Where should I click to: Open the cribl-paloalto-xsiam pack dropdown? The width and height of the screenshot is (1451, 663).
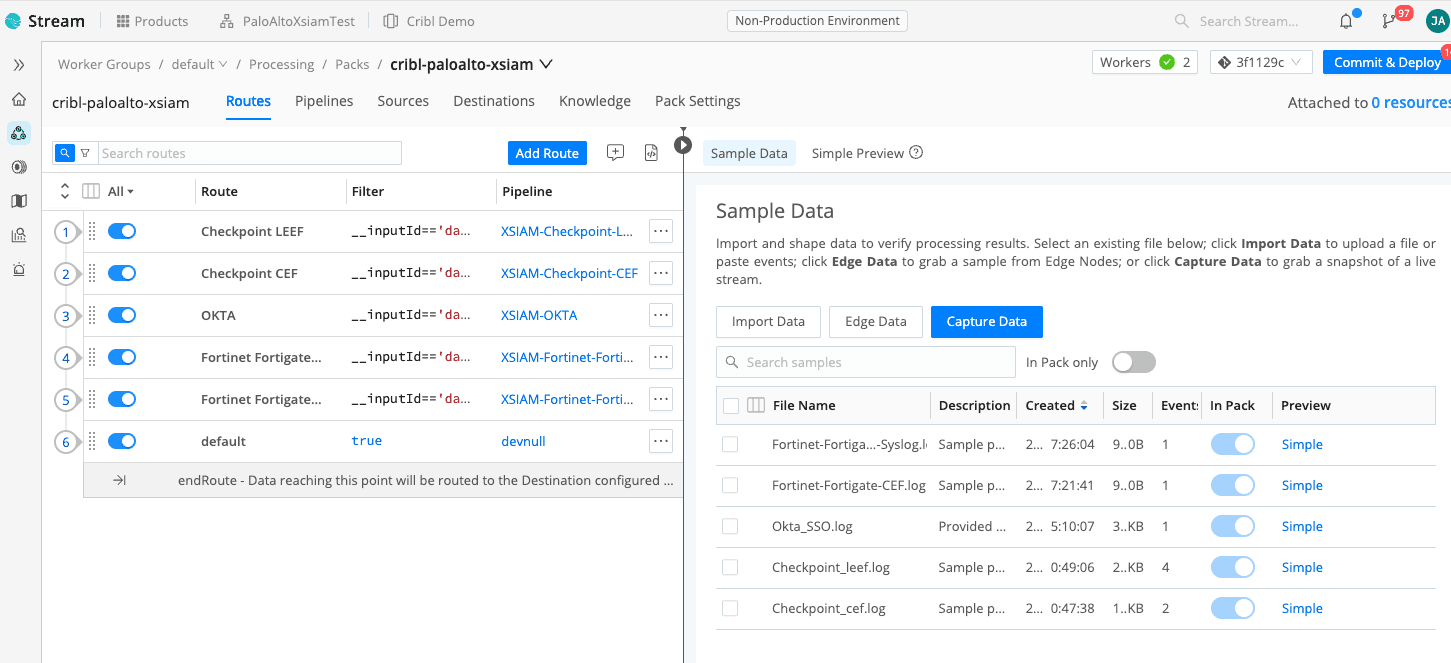[546, 64]
